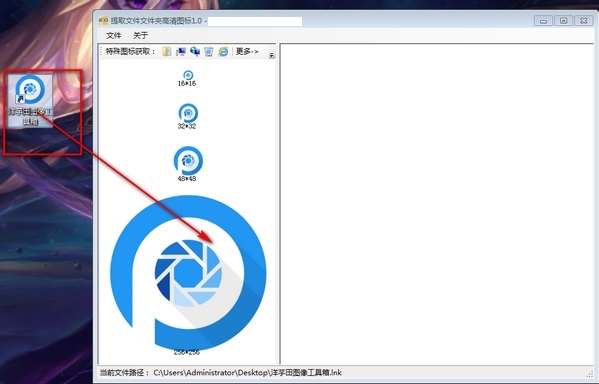Get the folder special icon
The width and height of the screenshot is (599, 384).
pyautogui.click(x=167, y=52)
